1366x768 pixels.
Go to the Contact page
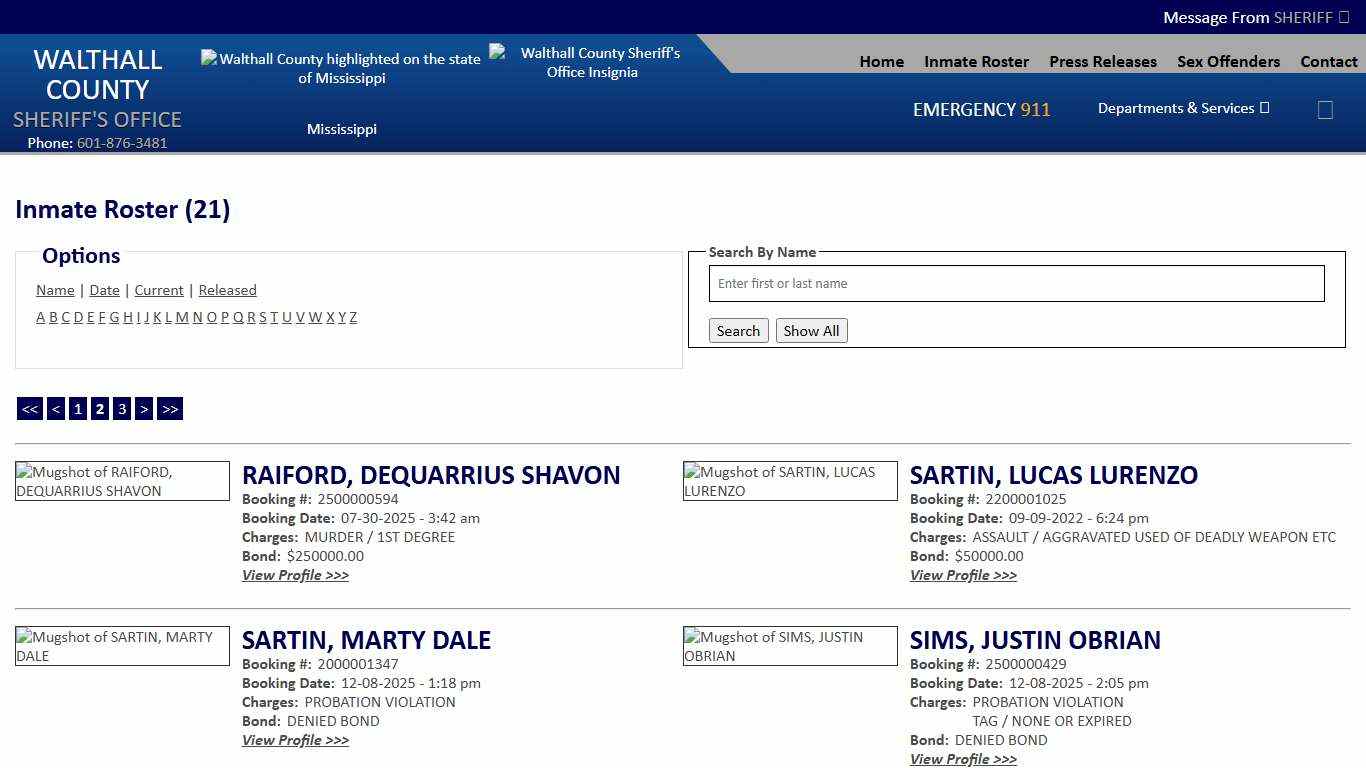(x=1329, y=61)
